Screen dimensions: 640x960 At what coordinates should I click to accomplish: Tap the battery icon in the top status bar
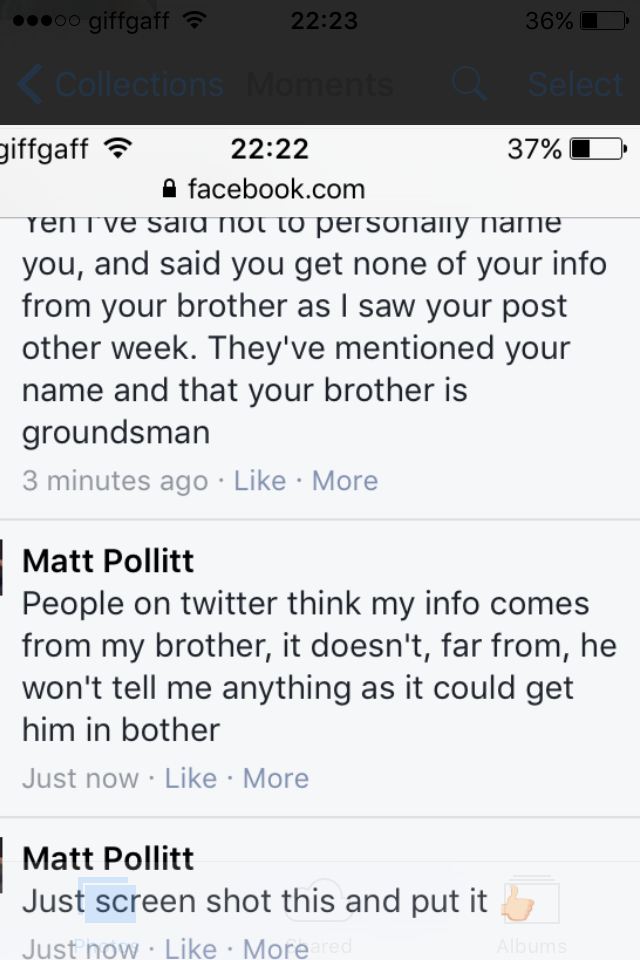pyautogui.click(x=604, y=21)
